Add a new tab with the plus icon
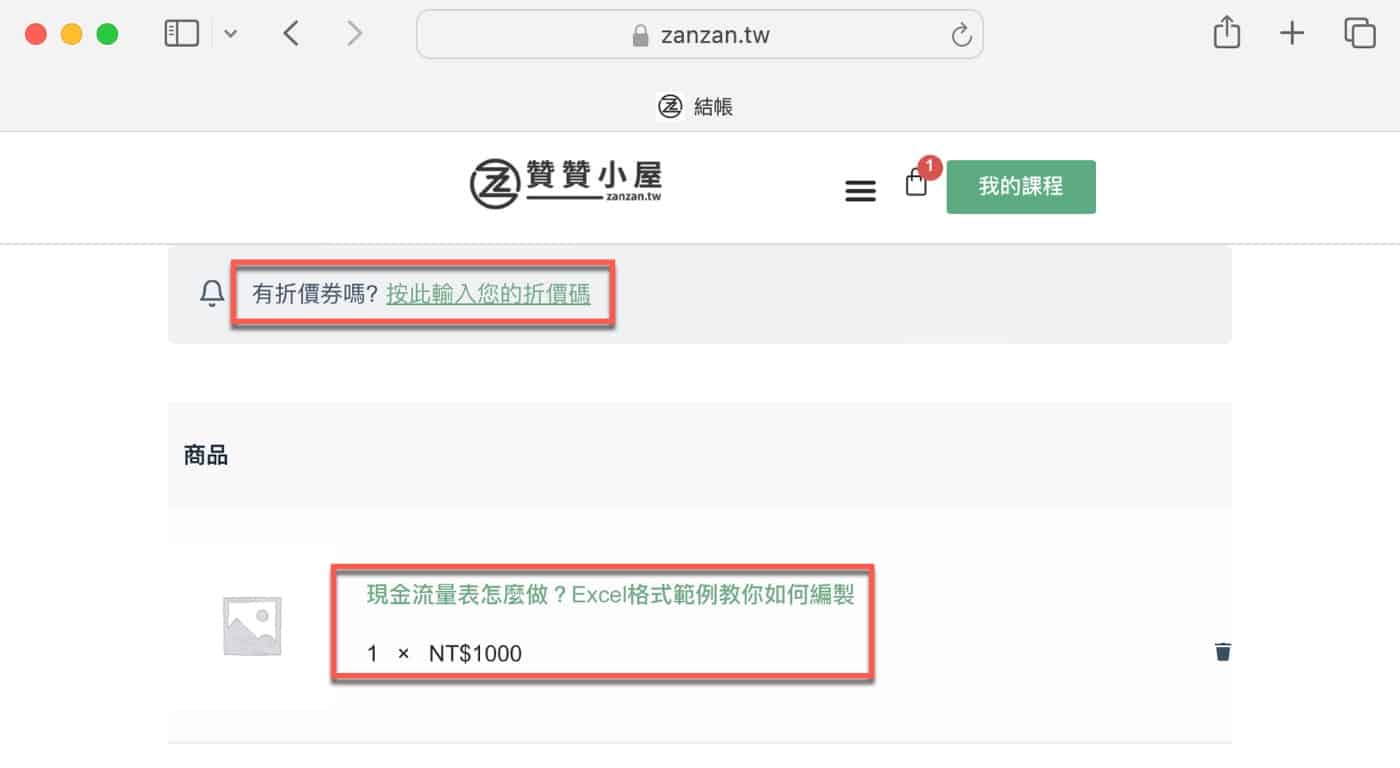 coord(1292,34)
